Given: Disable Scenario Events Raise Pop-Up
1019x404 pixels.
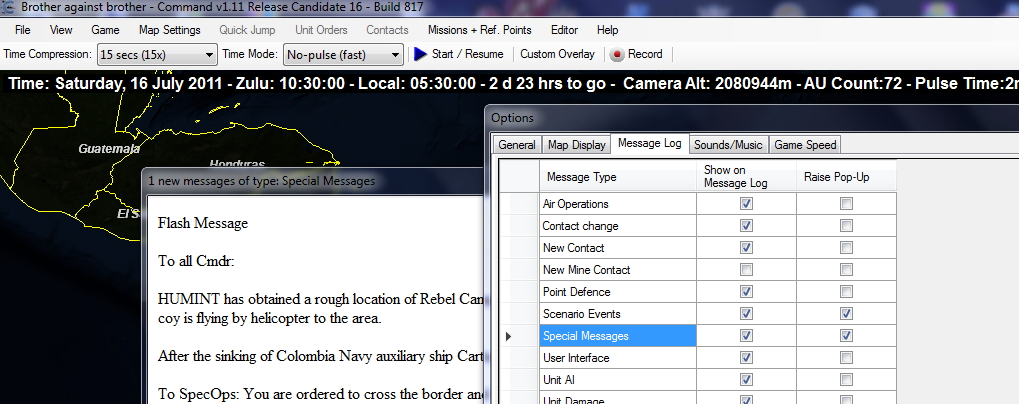Looking at the screenshot, I should pyautogui.click(x=846, y=314).
